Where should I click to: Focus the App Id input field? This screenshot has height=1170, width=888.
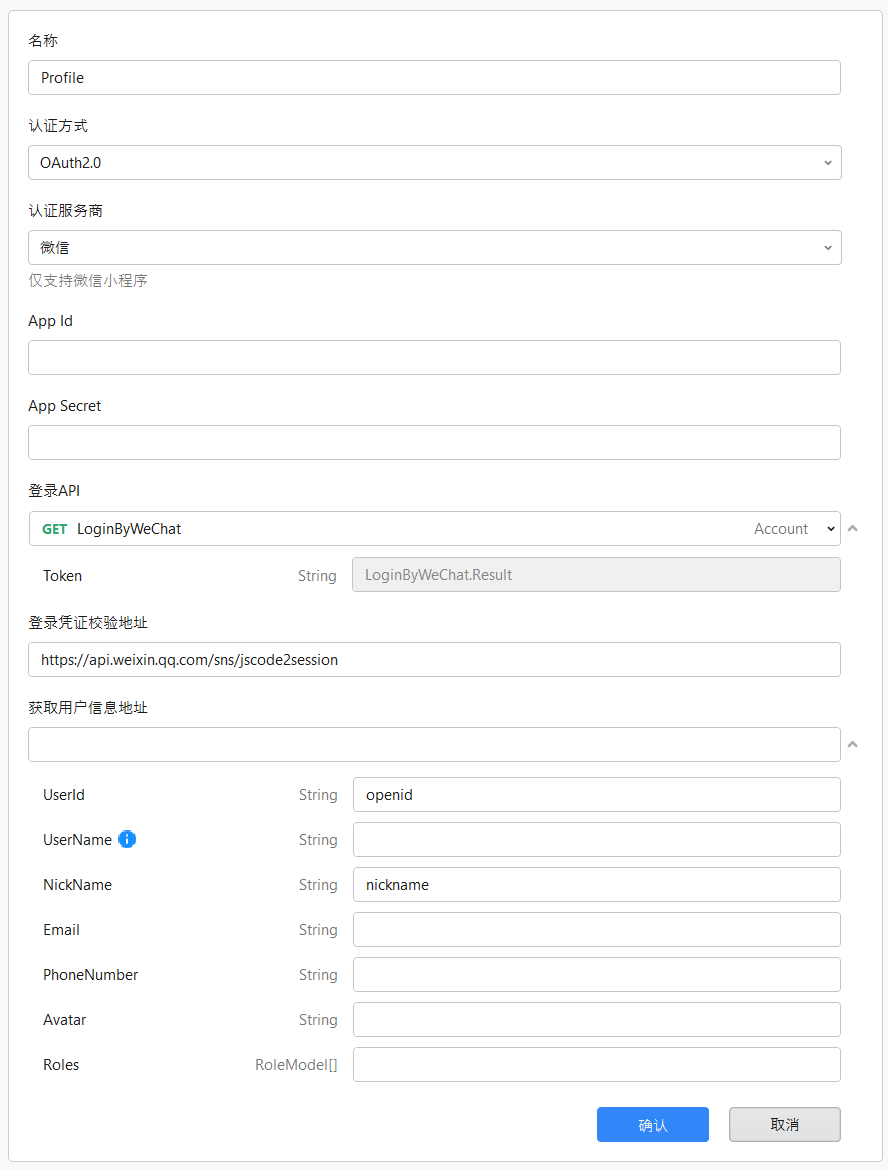coord(434,358)
